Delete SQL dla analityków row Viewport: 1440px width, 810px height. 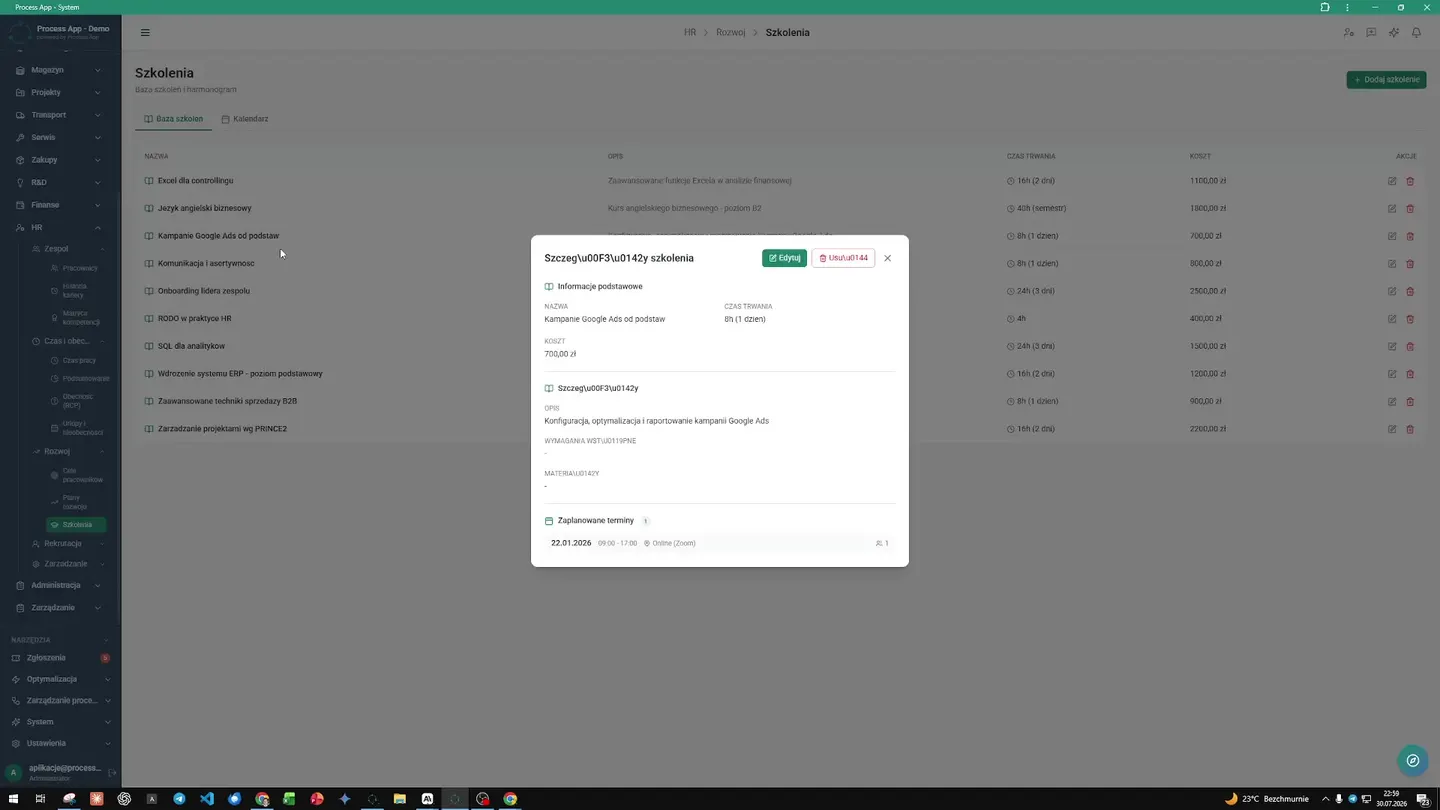(1410, 346)
